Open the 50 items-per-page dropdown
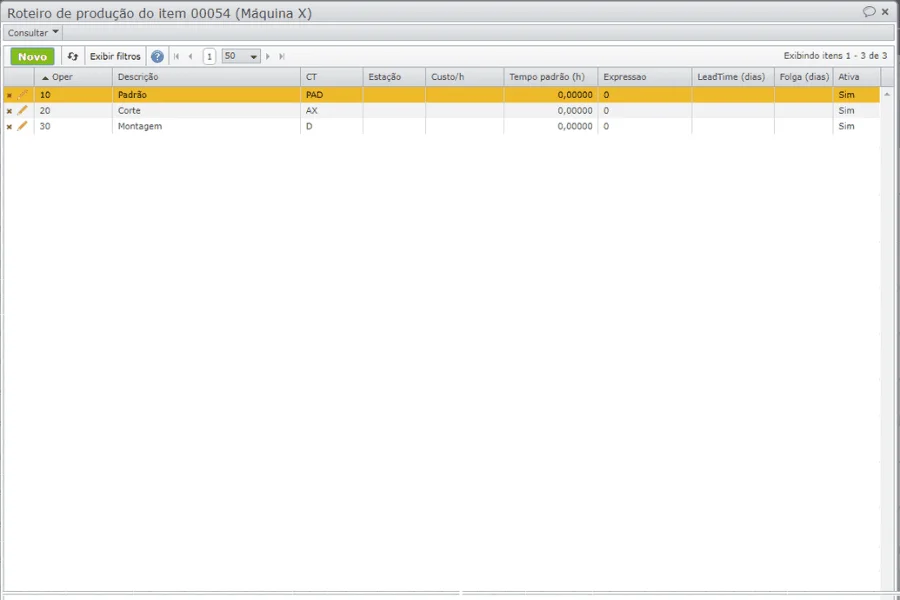 click(x=241, y=56)
